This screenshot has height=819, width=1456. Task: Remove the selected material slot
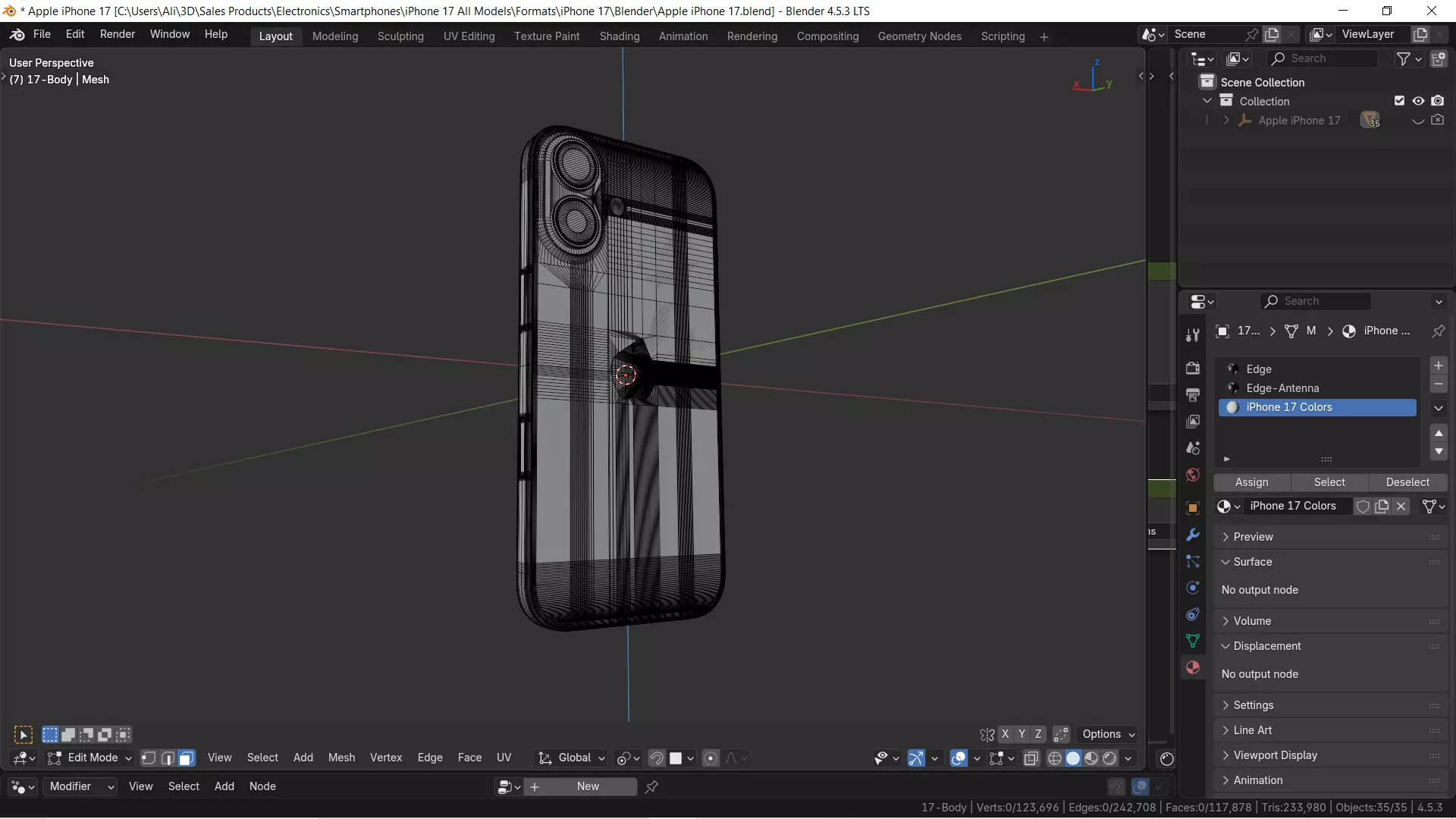pyautogui.click(x=1439, y=384)
